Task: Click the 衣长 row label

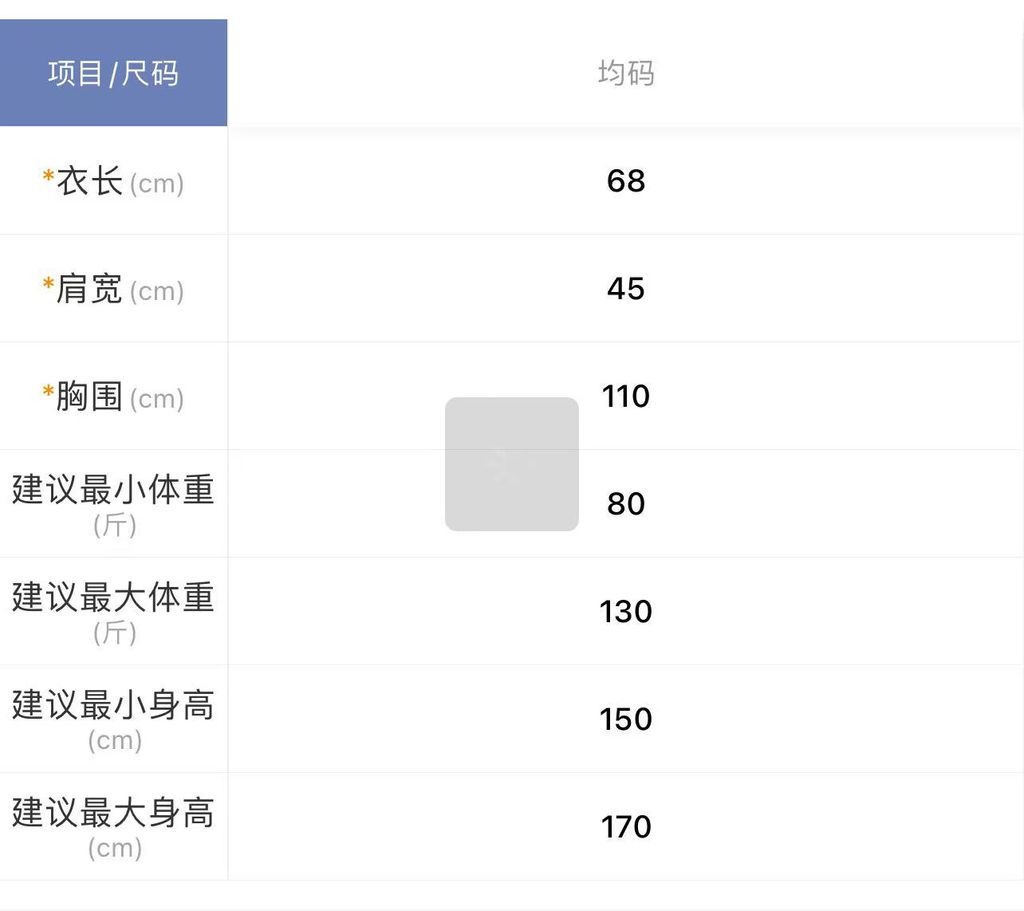Action: click(x=90, y=182)
